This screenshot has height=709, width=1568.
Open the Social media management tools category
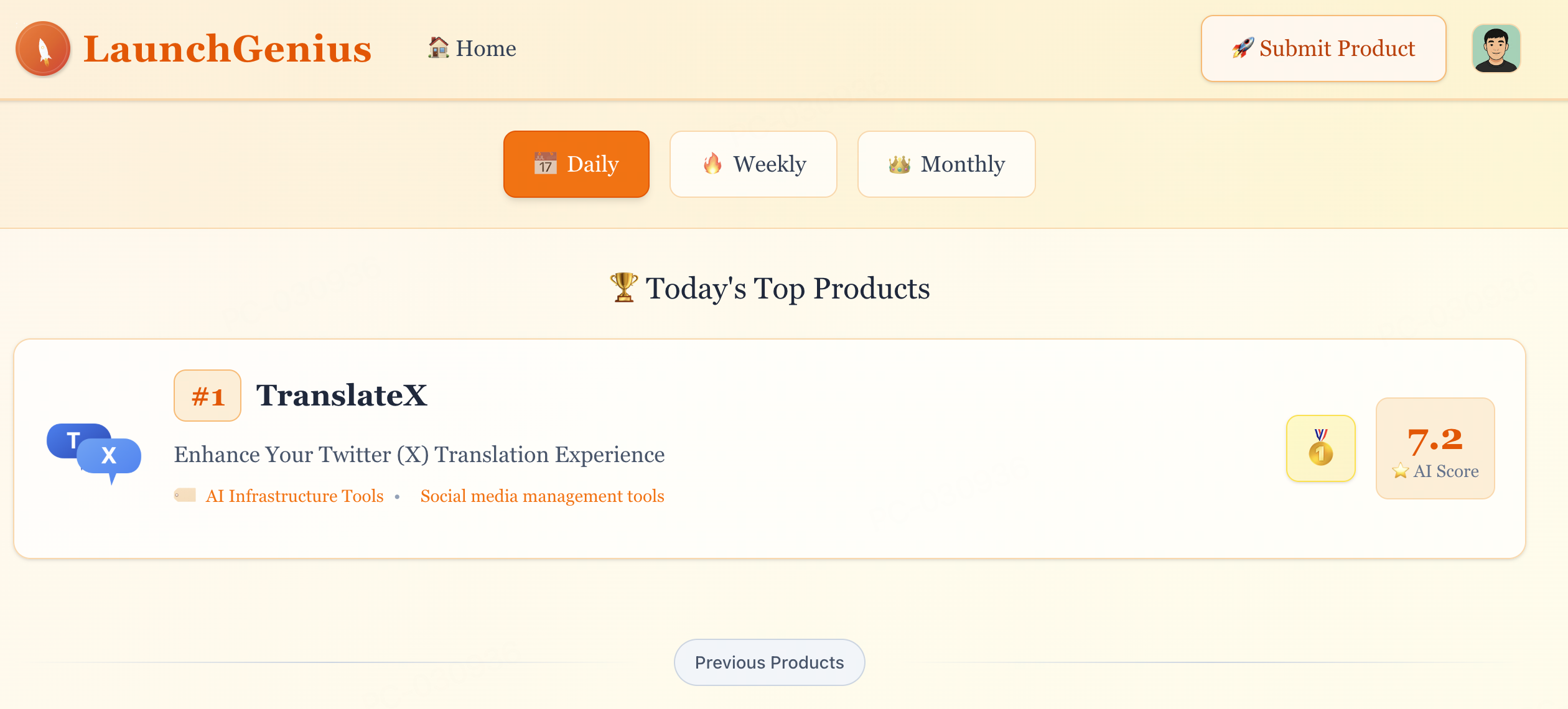(542, 496)
